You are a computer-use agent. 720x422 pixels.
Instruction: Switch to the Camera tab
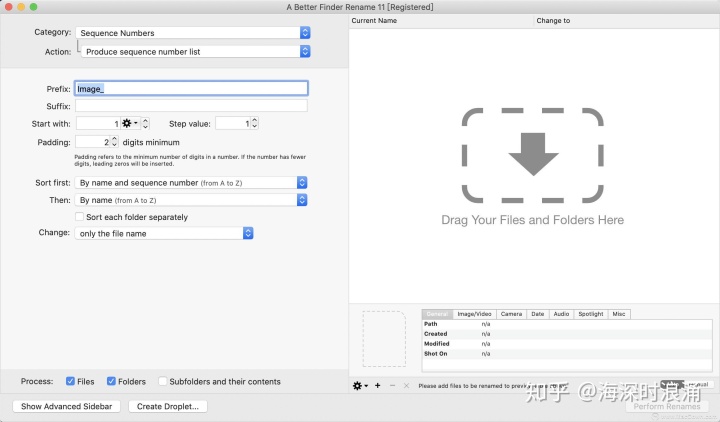pos(511,314)
